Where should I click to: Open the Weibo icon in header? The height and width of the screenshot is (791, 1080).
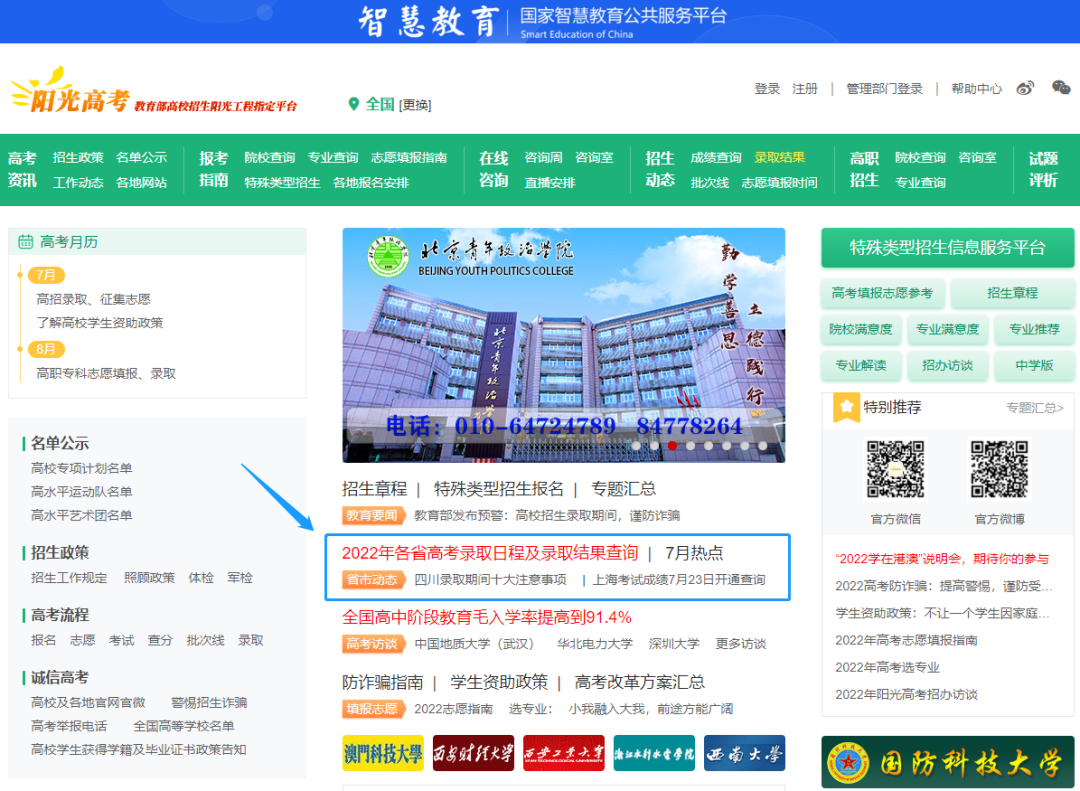(1025, 88)
